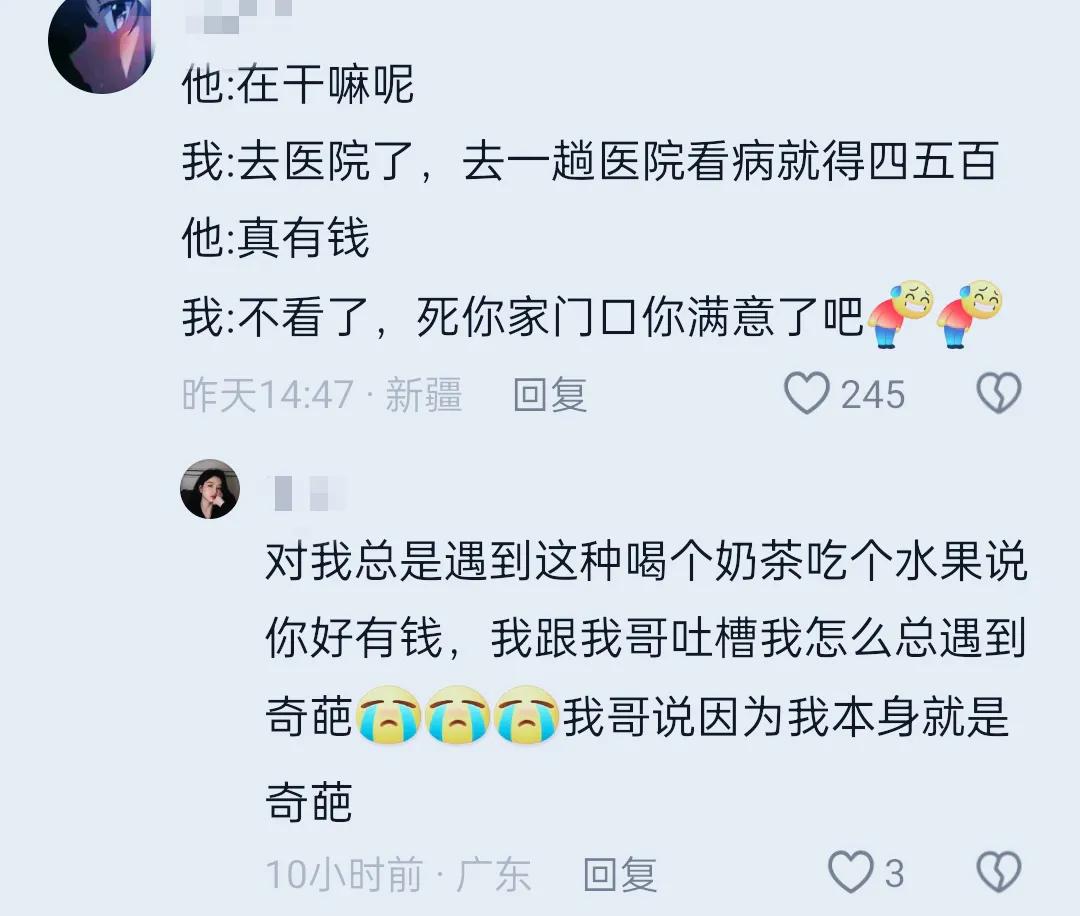Tap broken-heart dislike on the 新疆 comment

point(999,393)
